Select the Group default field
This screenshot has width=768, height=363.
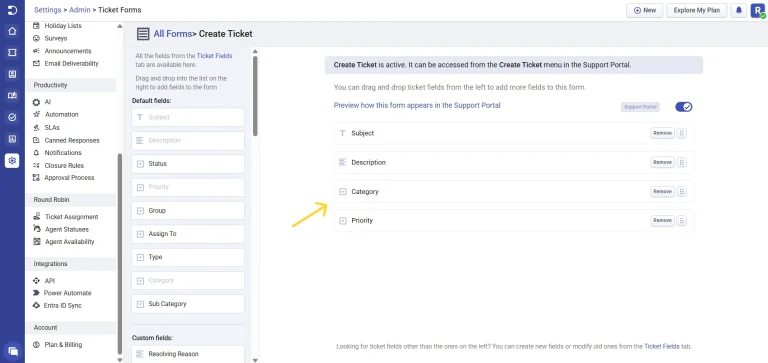coord(188,211)
